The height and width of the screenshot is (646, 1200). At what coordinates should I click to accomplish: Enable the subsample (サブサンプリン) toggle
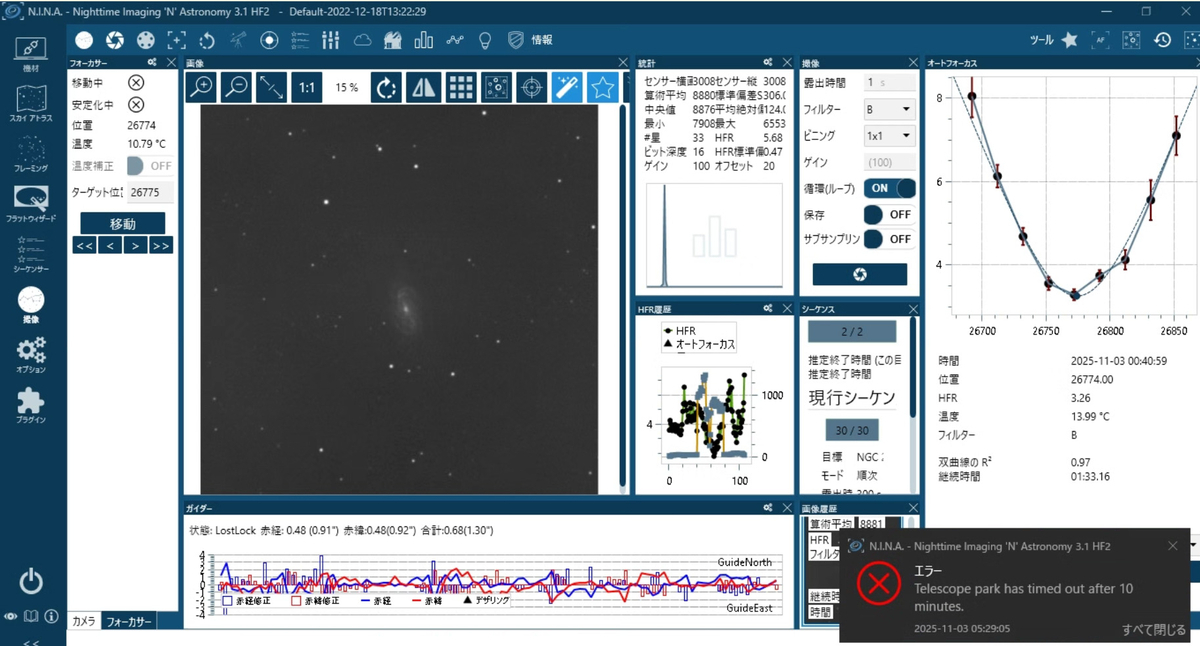(x=890, y=239)
